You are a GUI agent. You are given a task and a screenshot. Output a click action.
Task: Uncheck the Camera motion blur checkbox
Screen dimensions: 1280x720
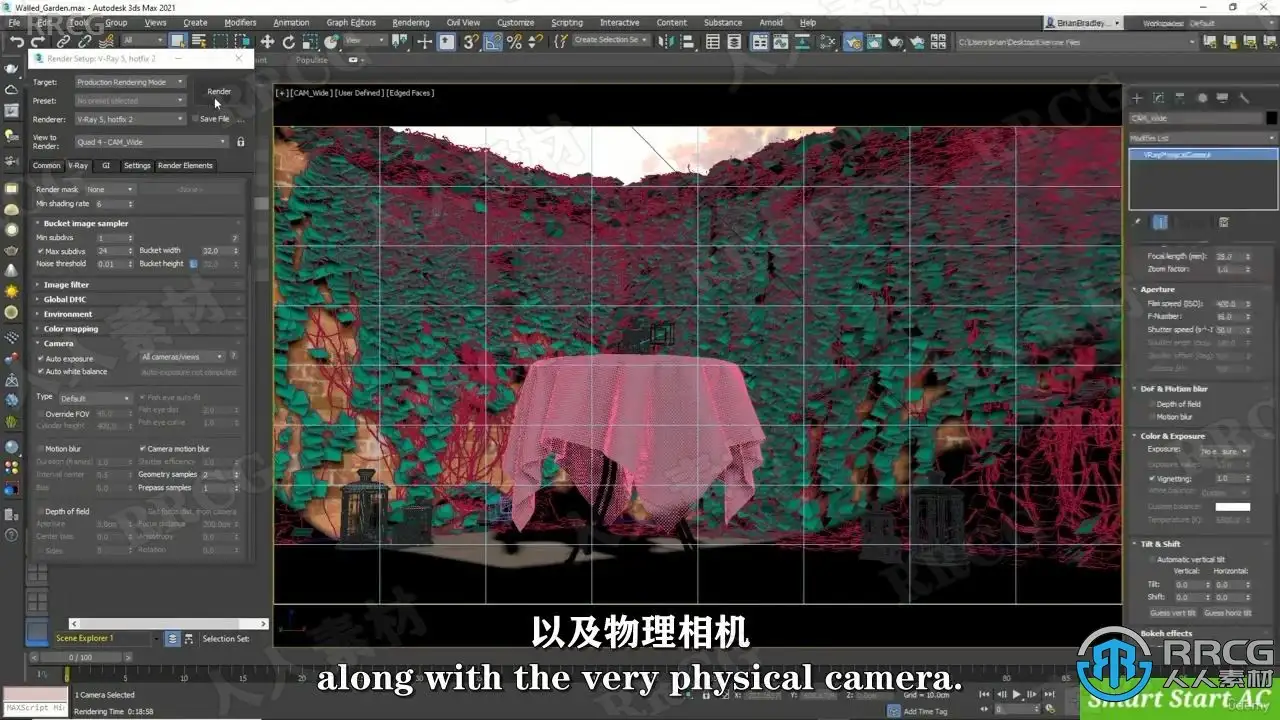(142, 449)
